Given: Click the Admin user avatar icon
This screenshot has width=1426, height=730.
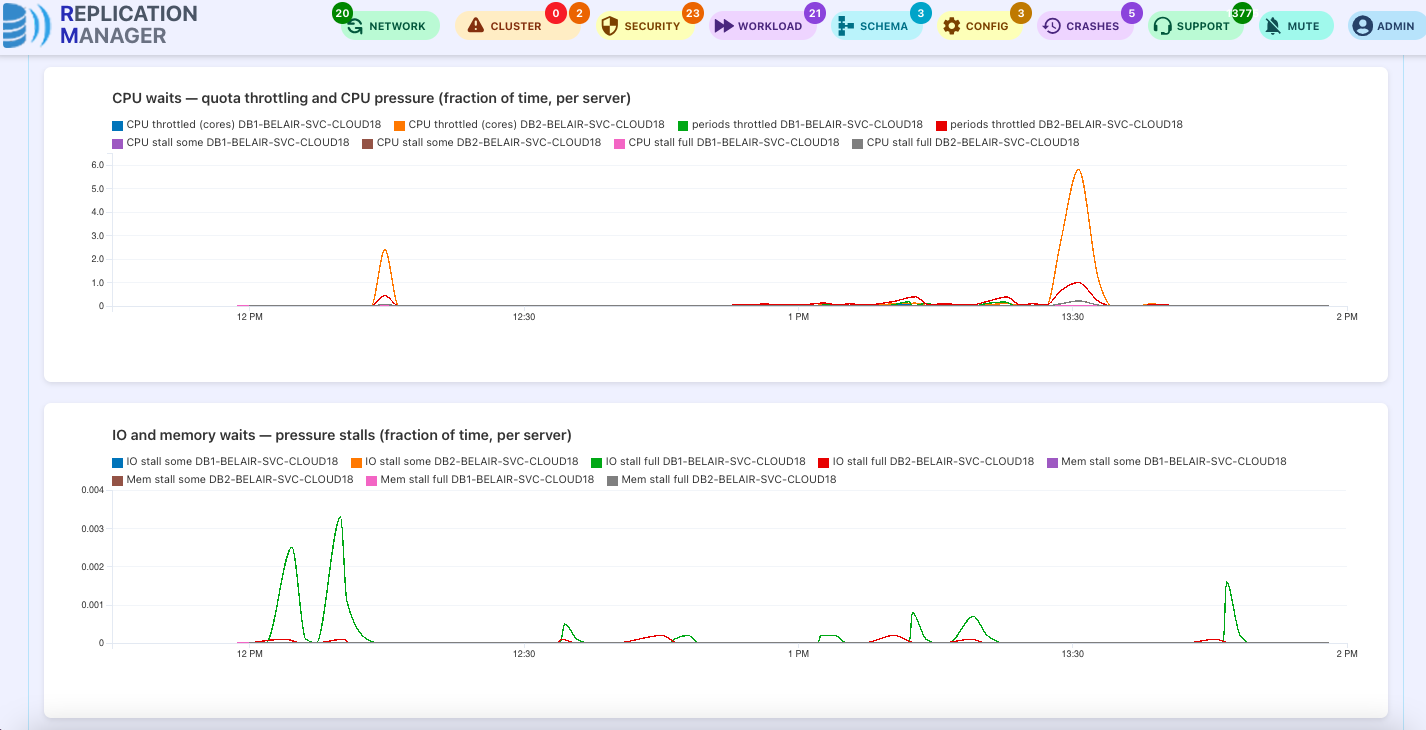Looking at the screenshot, I should coord(1362,26).
